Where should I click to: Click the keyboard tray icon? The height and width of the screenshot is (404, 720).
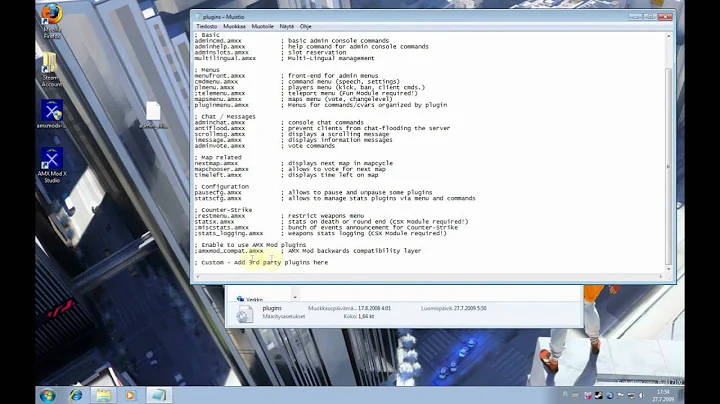coord(575,395)
